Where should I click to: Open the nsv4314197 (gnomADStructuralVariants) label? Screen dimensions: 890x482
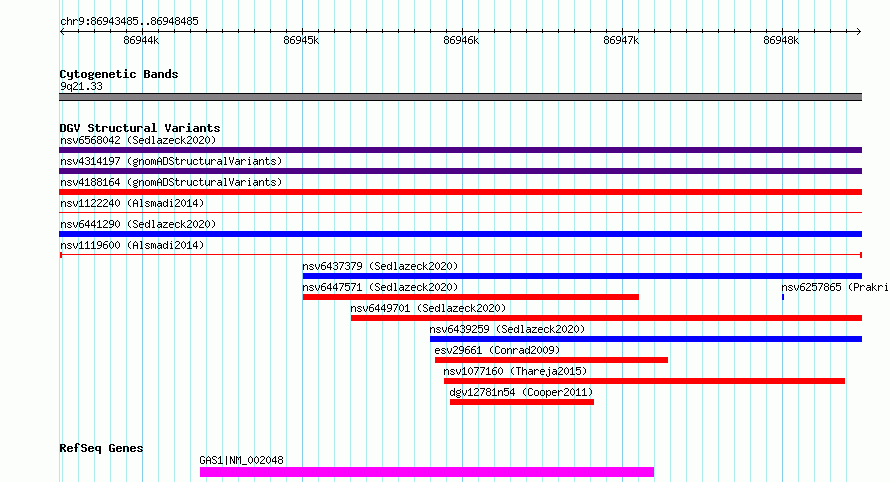(x=171, y=161)
